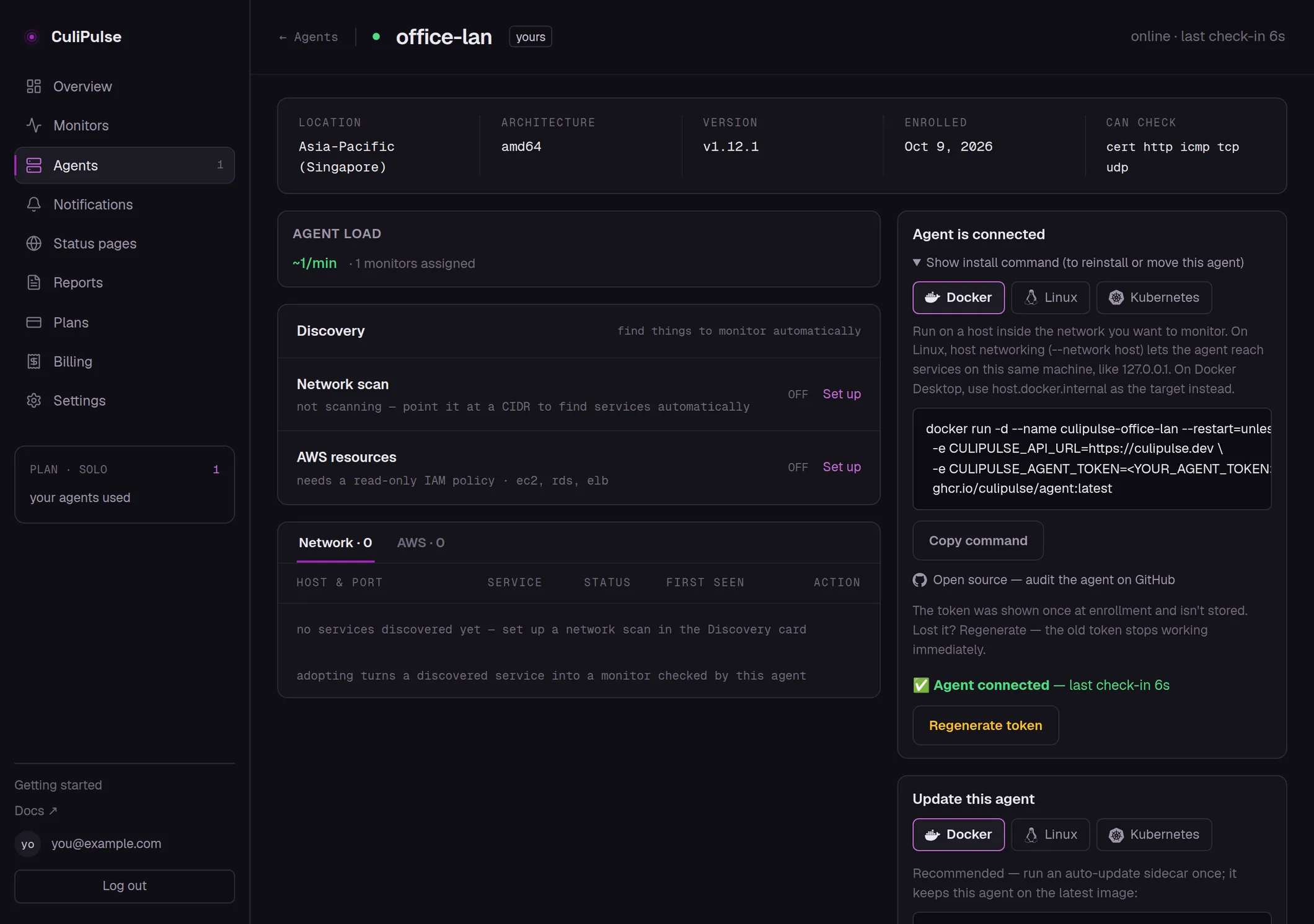This screenshot has width=1314, height=924.
Task: Click the '~1/min' agent load value
Action: (x=315, y=263)
